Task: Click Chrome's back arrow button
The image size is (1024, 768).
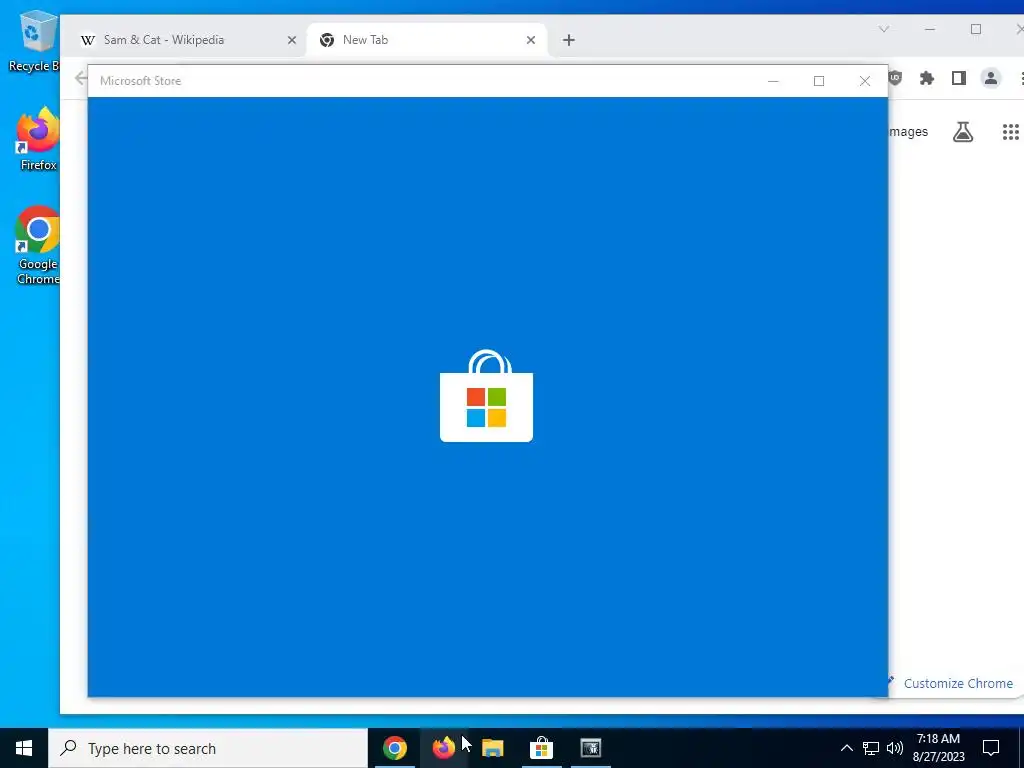Action: coord(80,78)
